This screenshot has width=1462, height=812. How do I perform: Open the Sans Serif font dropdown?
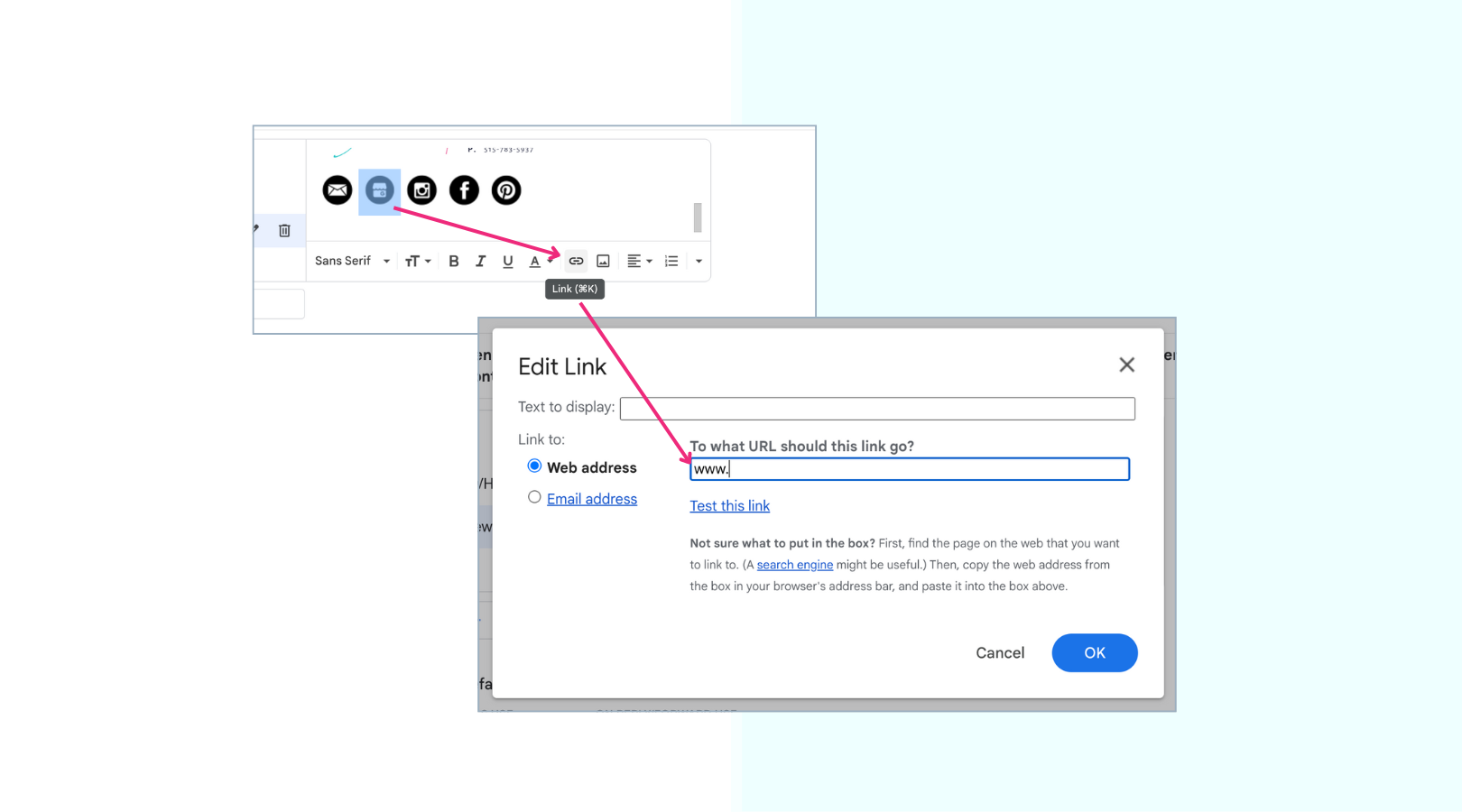[351, 261]
